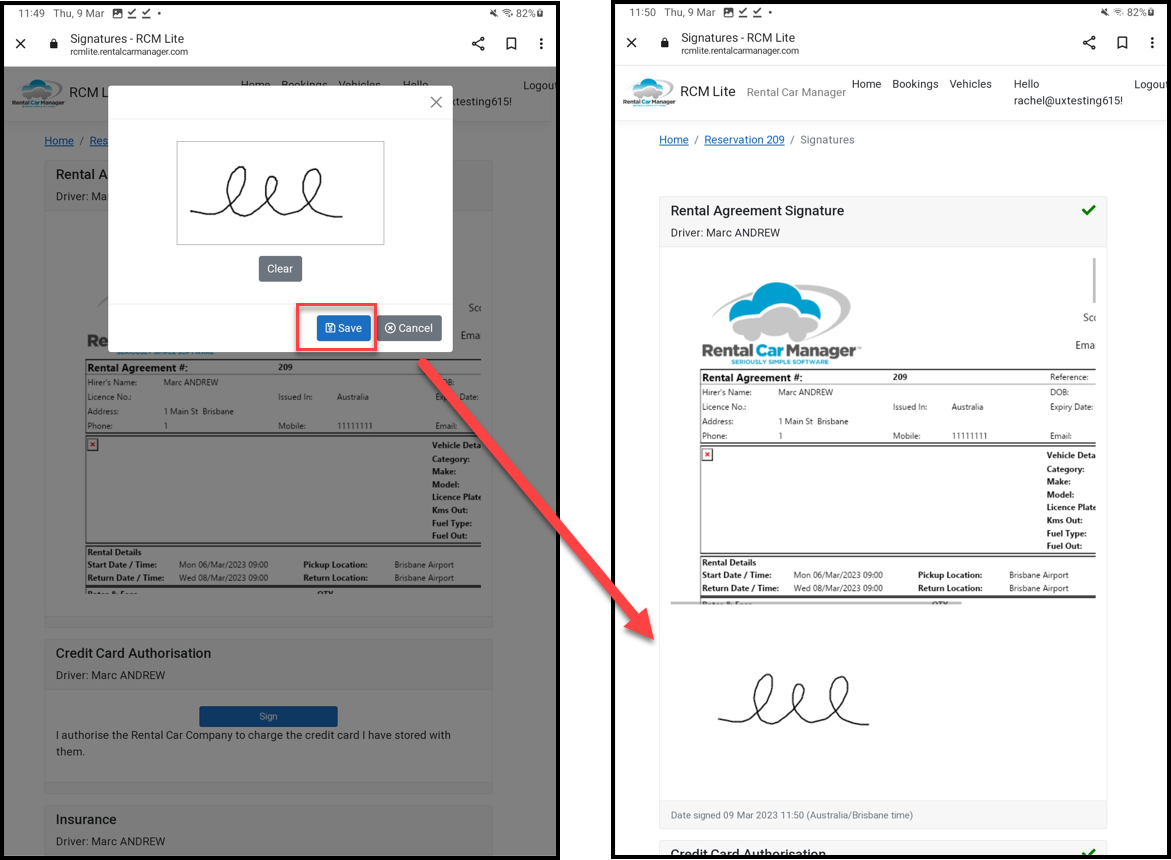Tap mute indicator in right status bar
Viewport: 1171px width, 860px height.
point(1105,13)
